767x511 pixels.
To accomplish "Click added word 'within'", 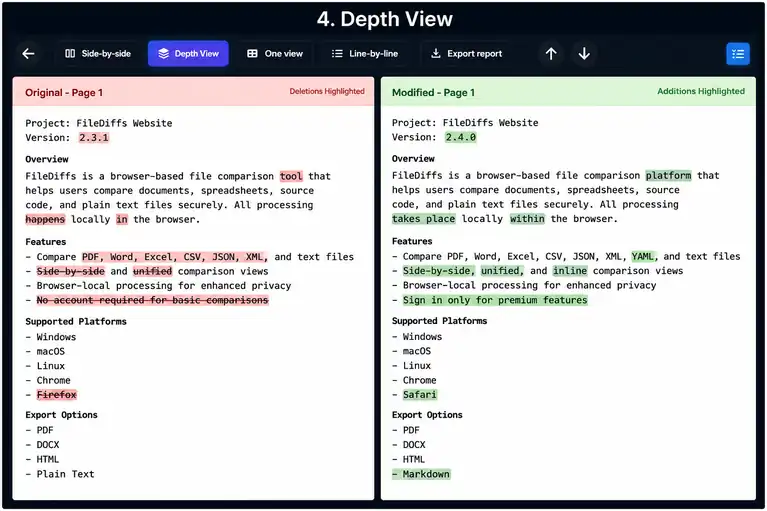I will (527, 219).
